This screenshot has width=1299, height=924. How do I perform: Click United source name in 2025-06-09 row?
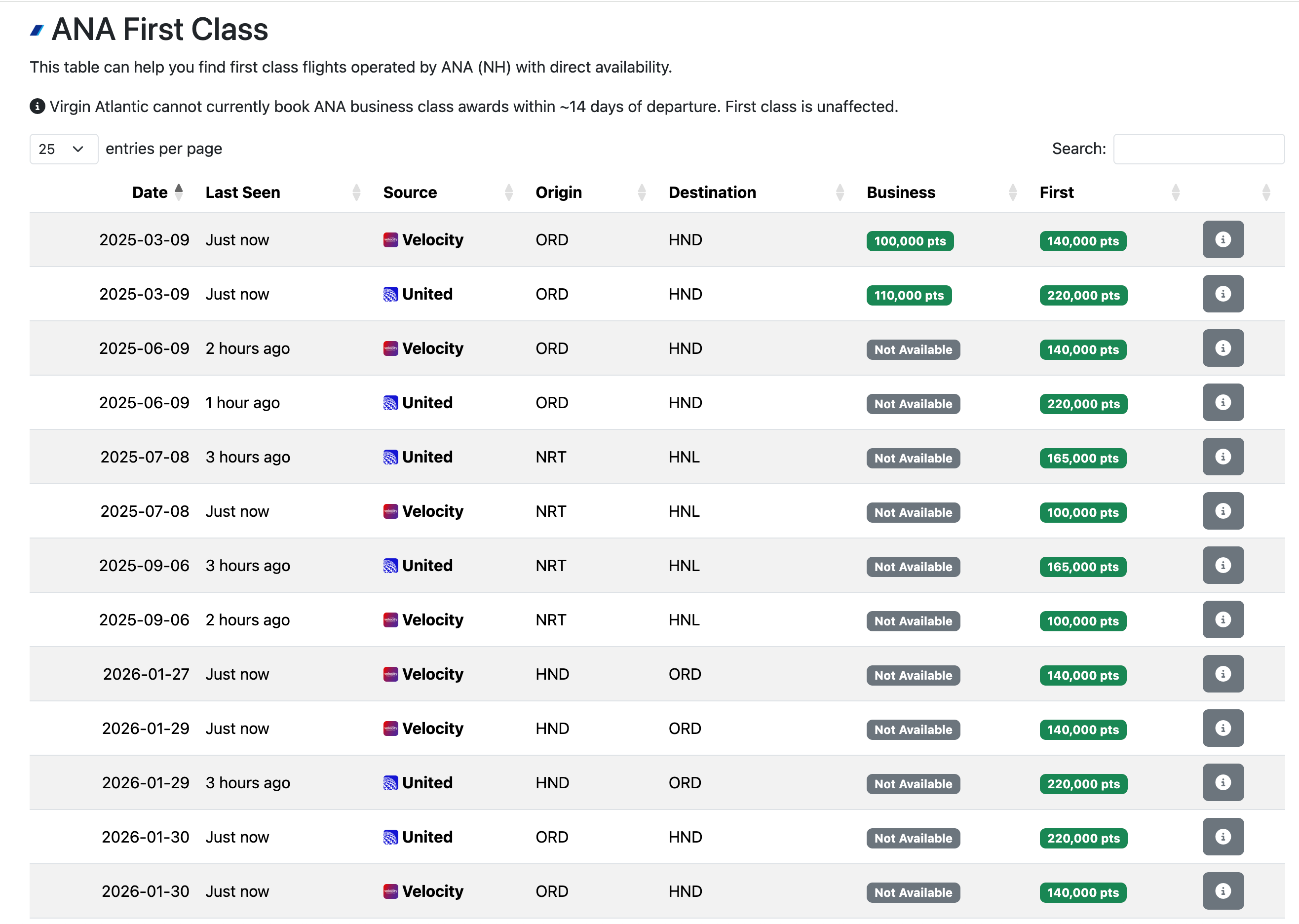(427, 402)
